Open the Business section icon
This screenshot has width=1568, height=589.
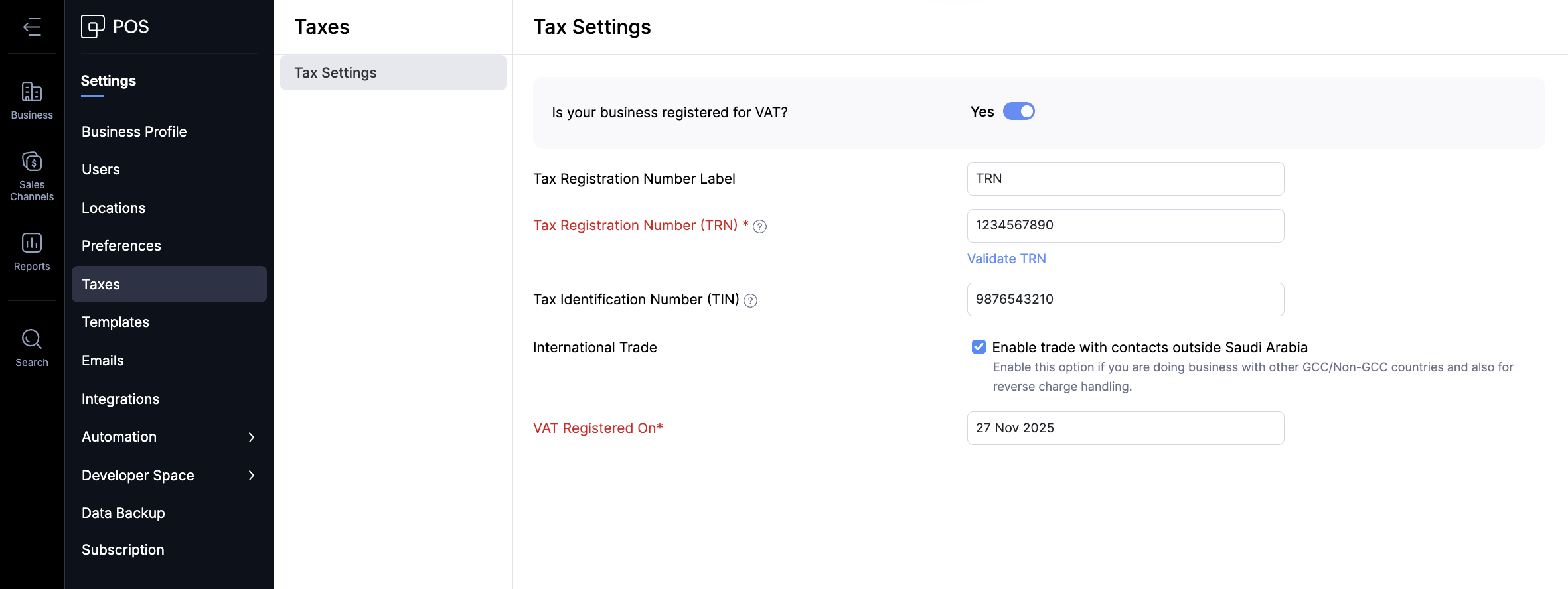[32, 92]
